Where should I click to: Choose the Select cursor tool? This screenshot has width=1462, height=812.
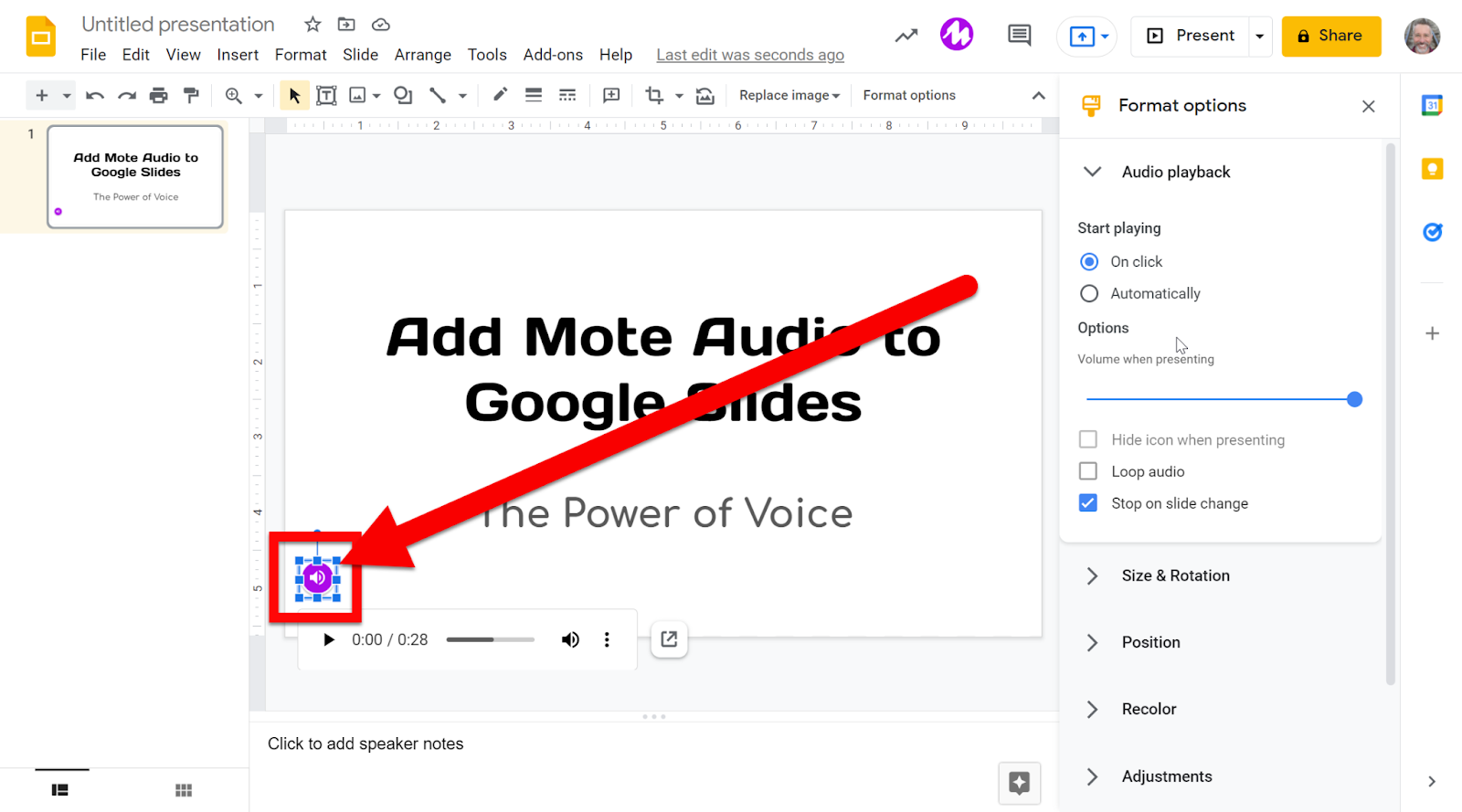[x=294, y=95]
